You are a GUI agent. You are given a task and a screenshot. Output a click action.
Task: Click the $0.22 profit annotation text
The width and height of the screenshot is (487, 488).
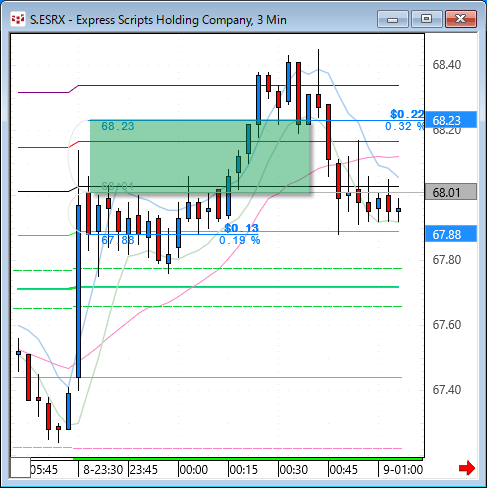click(x=407, y=114)
